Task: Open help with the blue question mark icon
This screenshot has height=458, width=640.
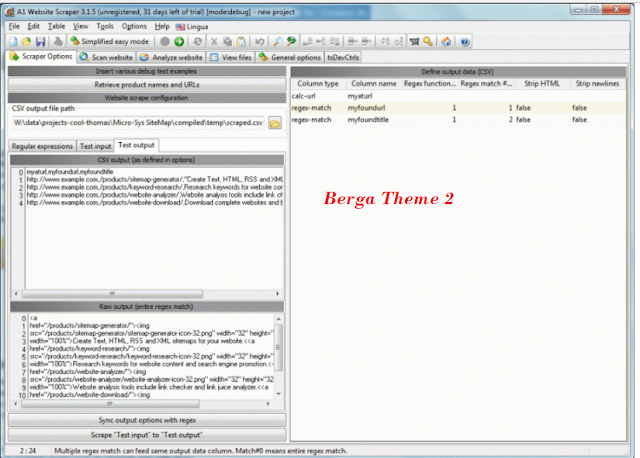Action: coord(464,42)
